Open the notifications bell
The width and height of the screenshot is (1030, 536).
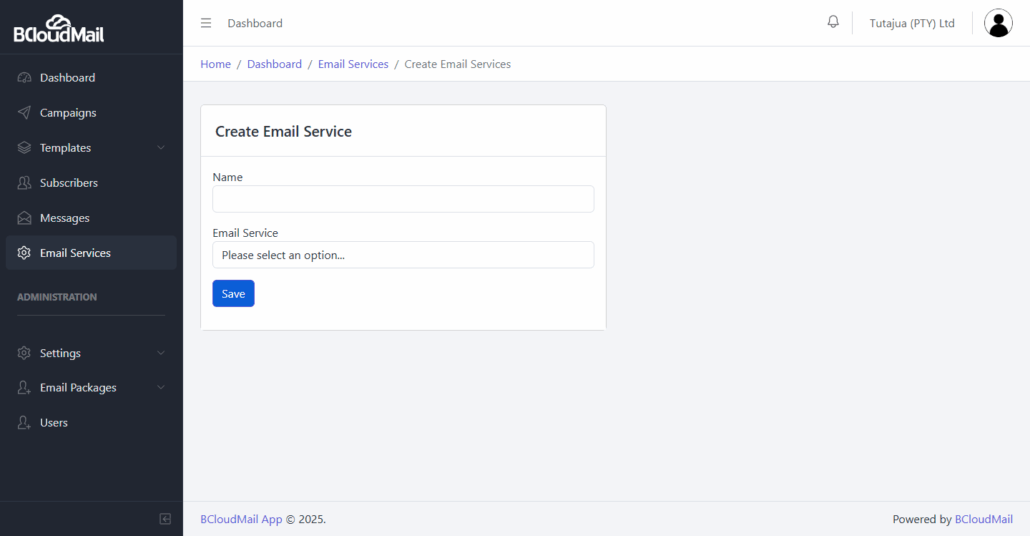tap(833, 22)
